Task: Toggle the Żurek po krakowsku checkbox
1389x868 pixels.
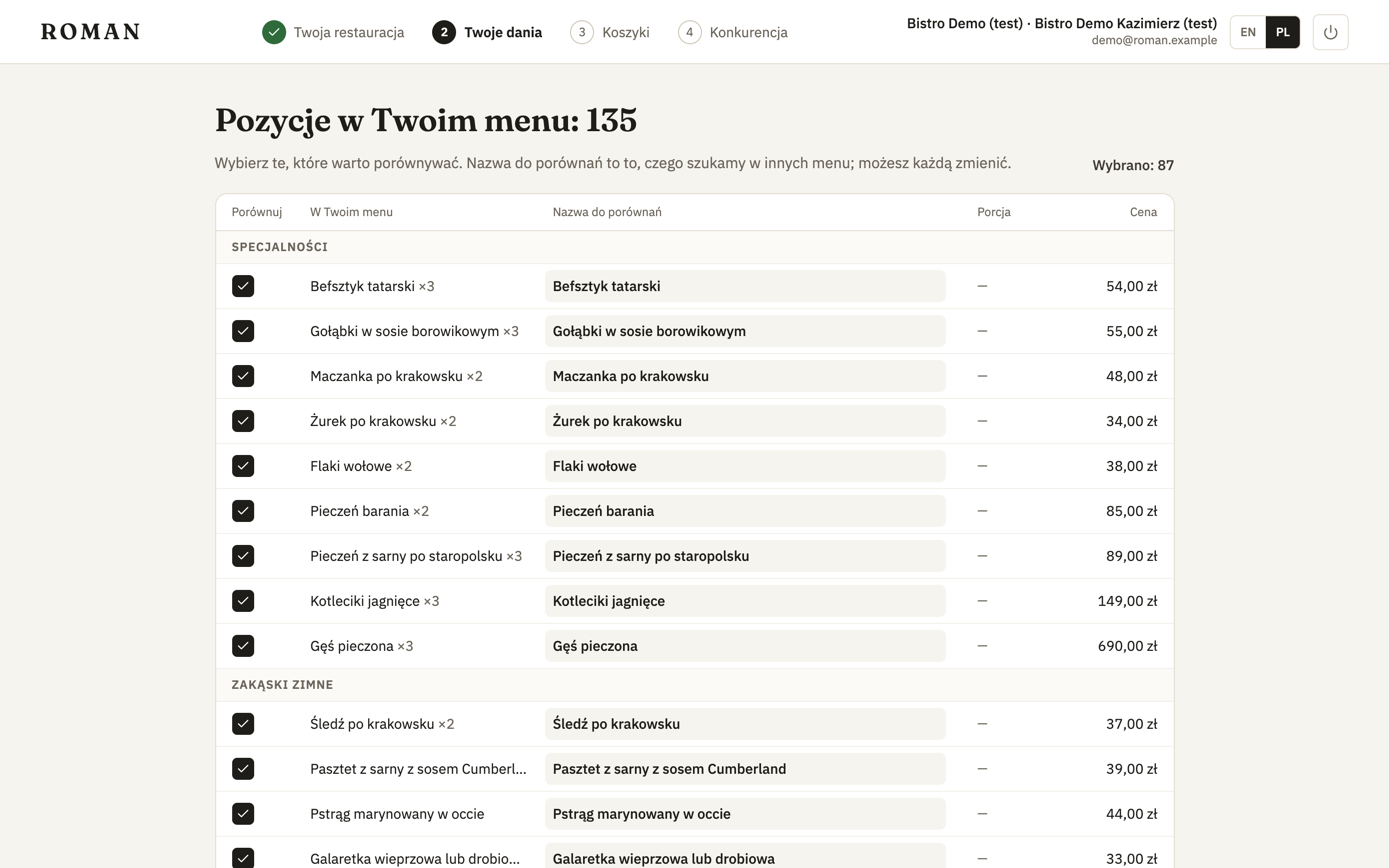Action: 243,421
